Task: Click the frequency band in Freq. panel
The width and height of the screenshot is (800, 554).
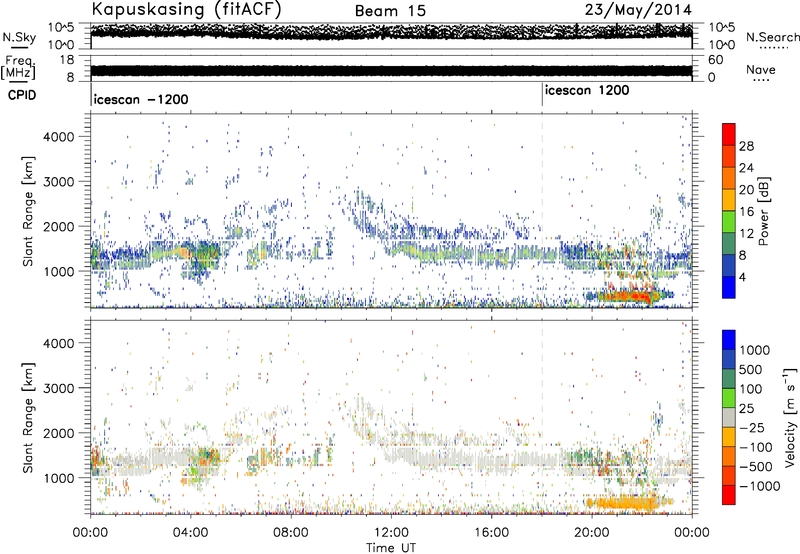Action: click(x=391, y=71)
